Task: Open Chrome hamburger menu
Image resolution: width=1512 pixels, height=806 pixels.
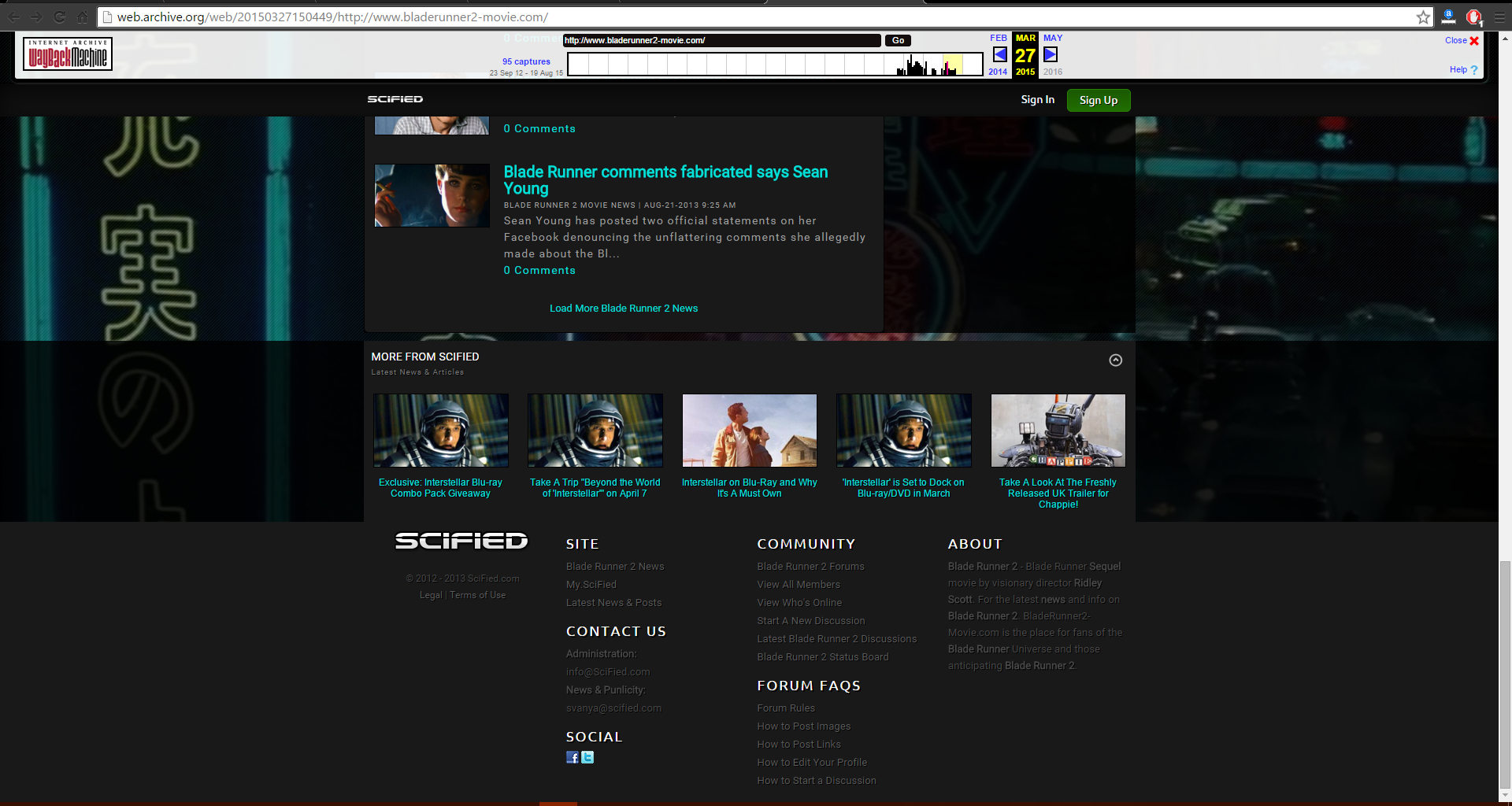Action: coord(1499,17)
